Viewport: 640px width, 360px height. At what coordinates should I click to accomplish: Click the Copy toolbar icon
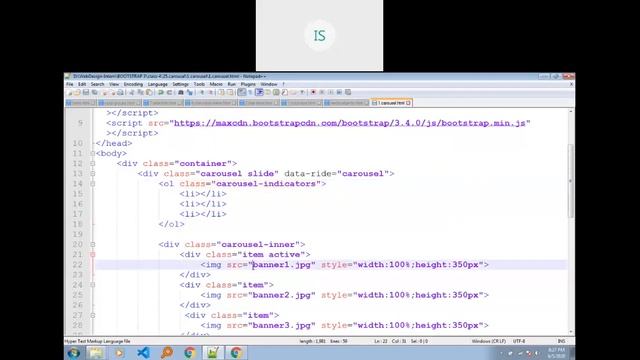[x=140, y=93]
